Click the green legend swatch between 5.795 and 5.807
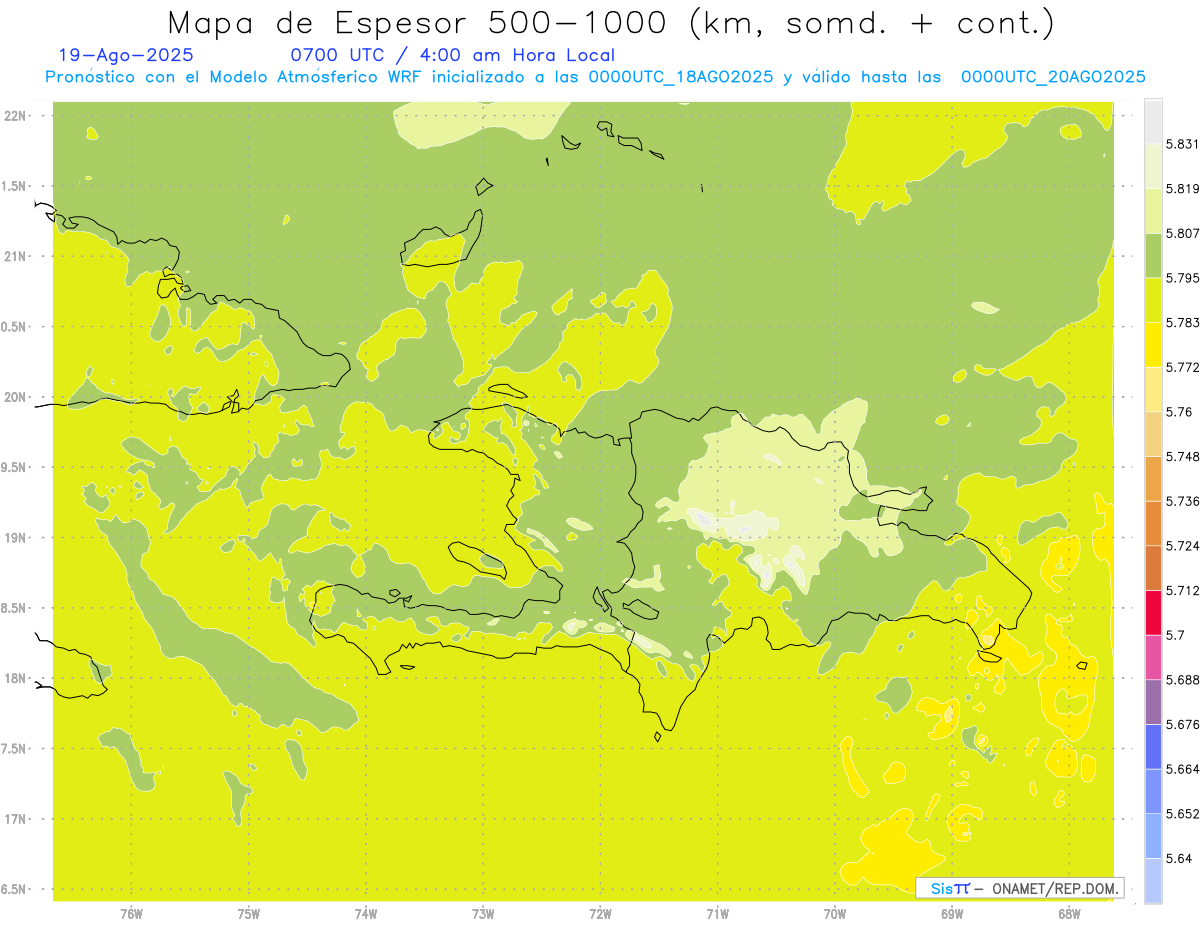Image resolution: width=1200 pixels, height=927 pixels. pos(1153,255)
